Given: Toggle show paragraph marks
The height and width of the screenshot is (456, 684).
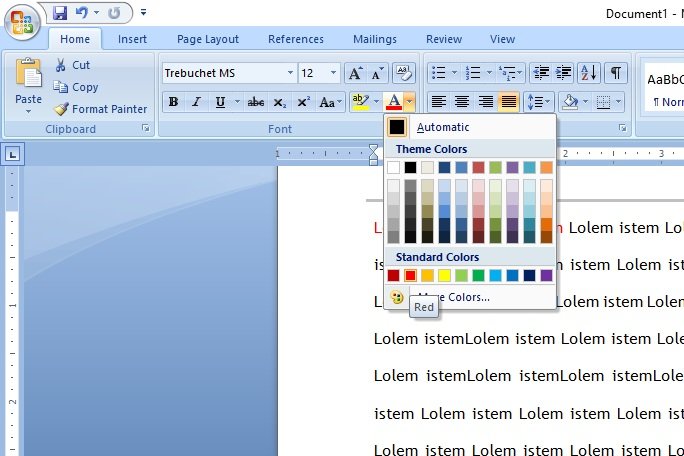Looking at the screenshot, I should 616,73.
